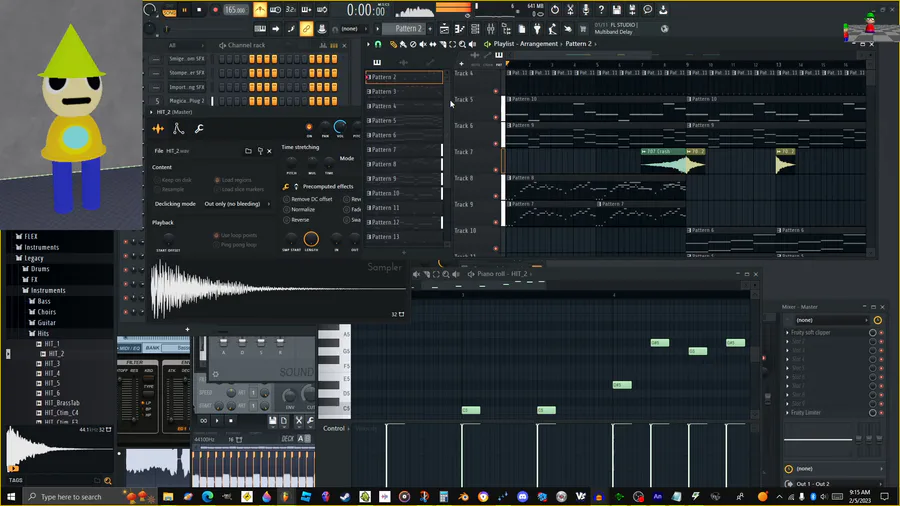Toggle the metronome icon
This screenshot has height=506, width=900.
[260, 10]
